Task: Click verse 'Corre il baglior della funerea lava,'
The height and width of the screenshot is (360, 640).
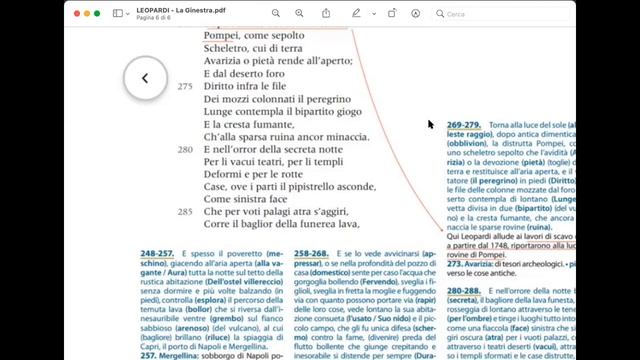Action: coord(282,224)
